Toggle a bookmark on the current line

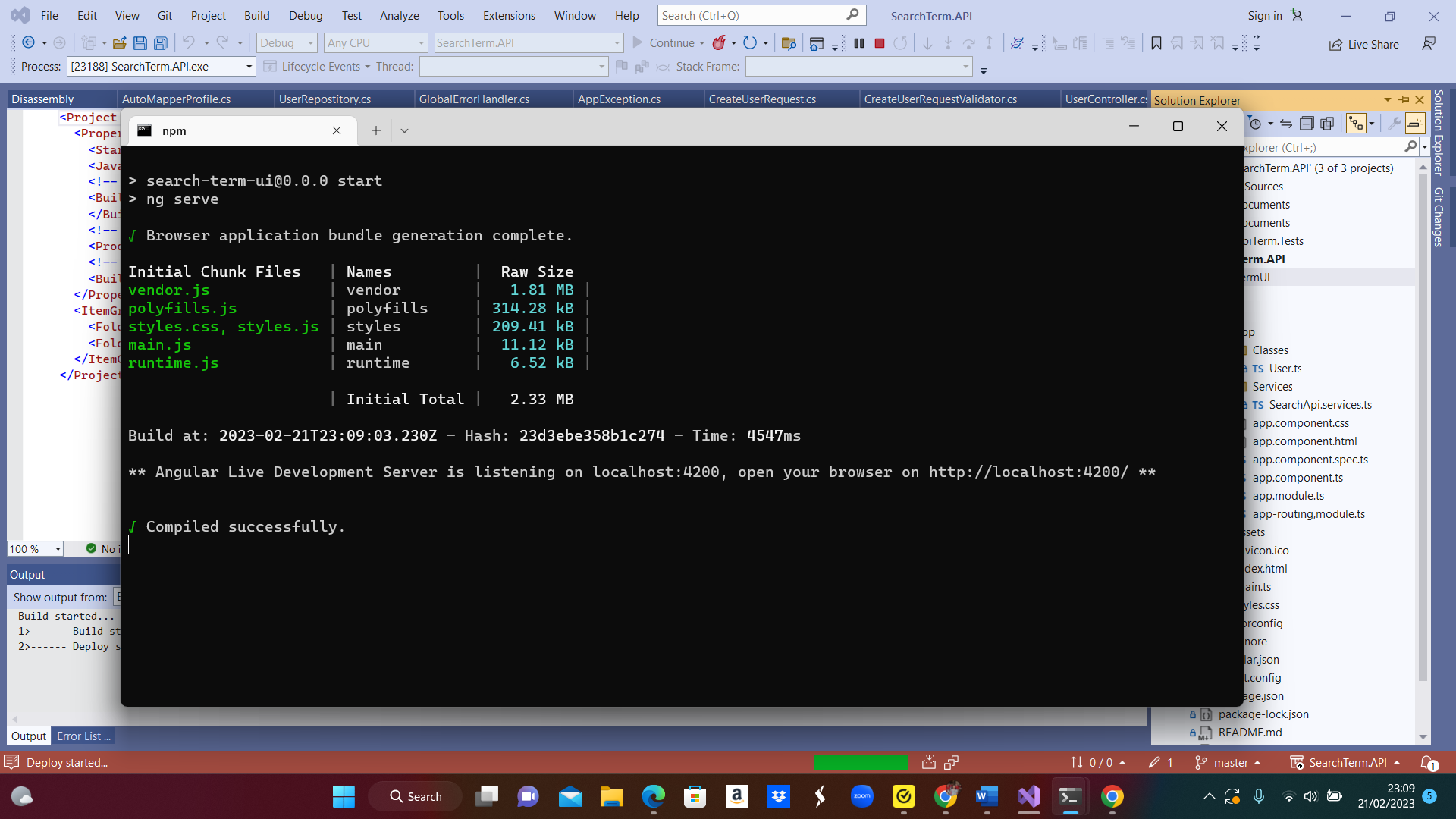tap(1156, 43)
